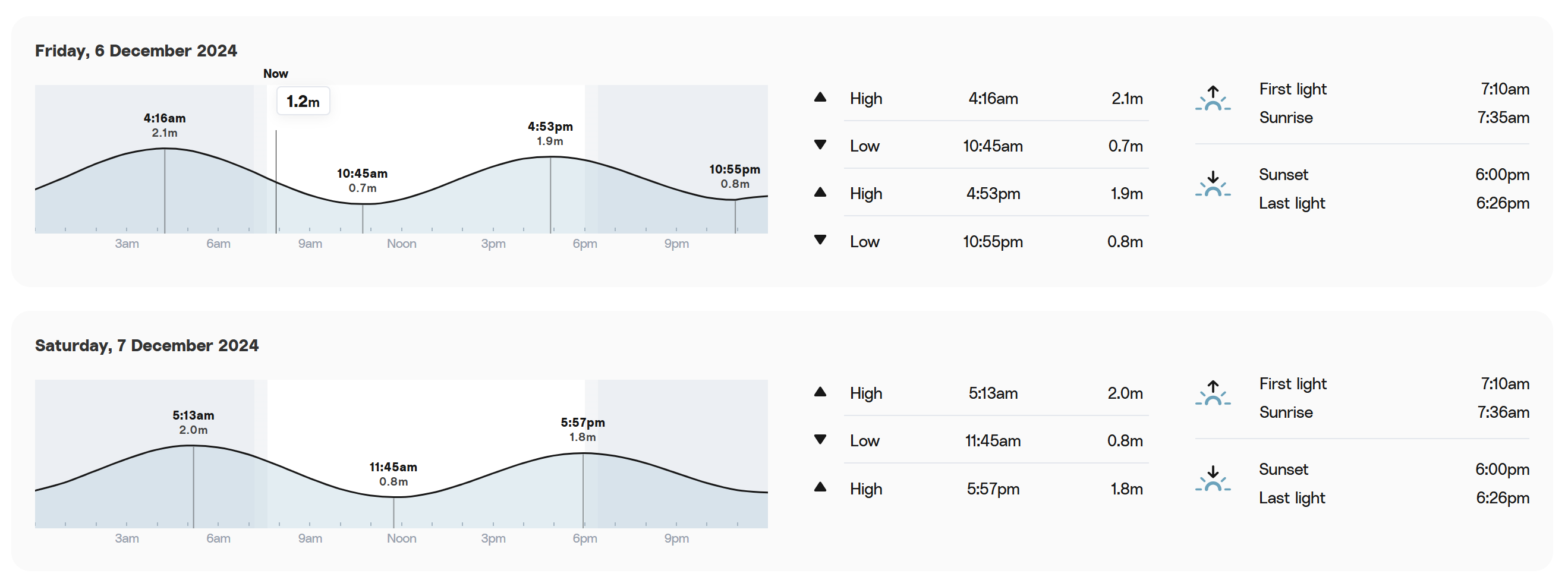
Task: Click the up triangle beside Friday 4:53pm High
Action: tap(820, 193)
